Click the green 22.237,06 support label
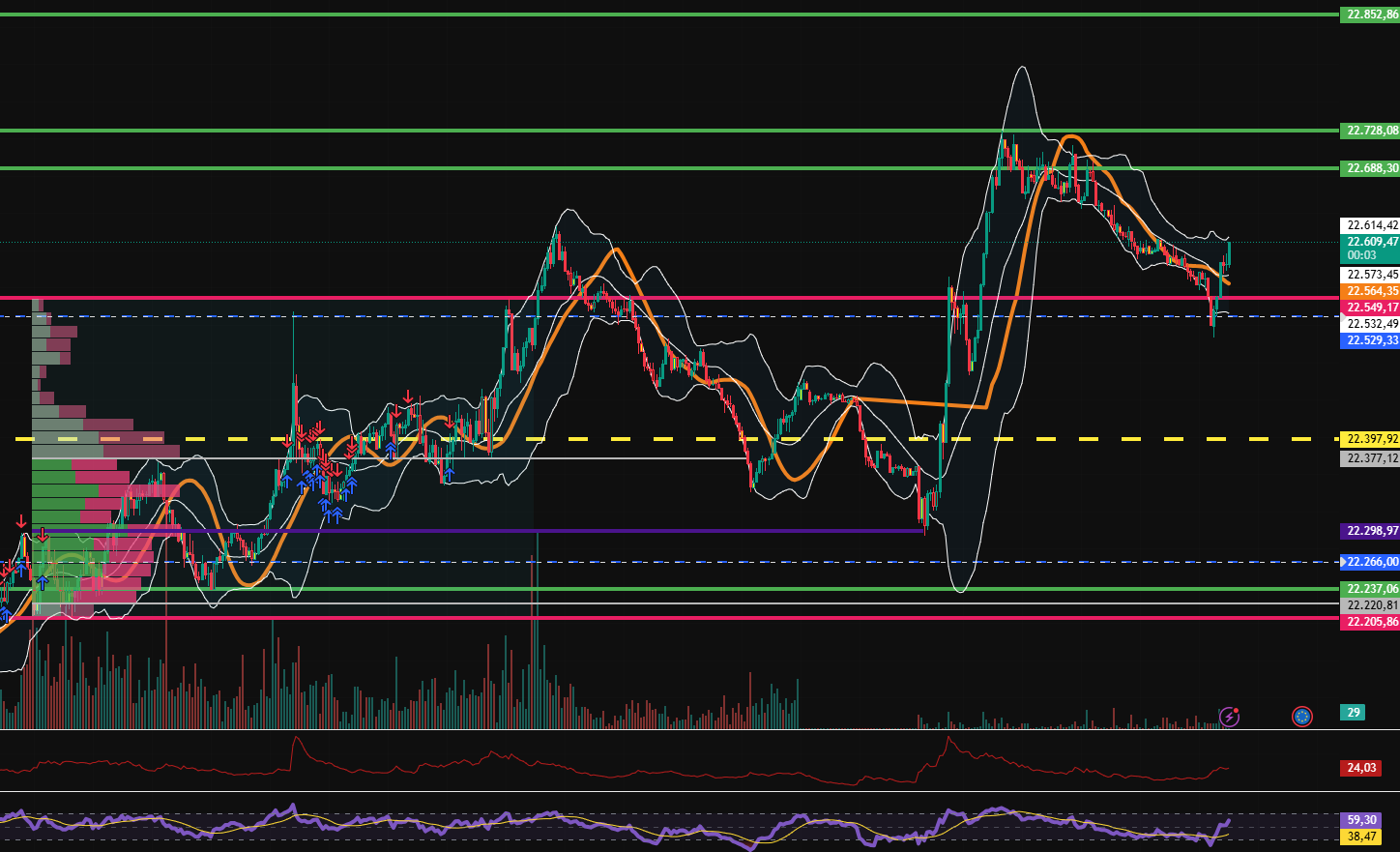Image resolution: width=1400 pixels, height=852 pixels. (1371, 589)
